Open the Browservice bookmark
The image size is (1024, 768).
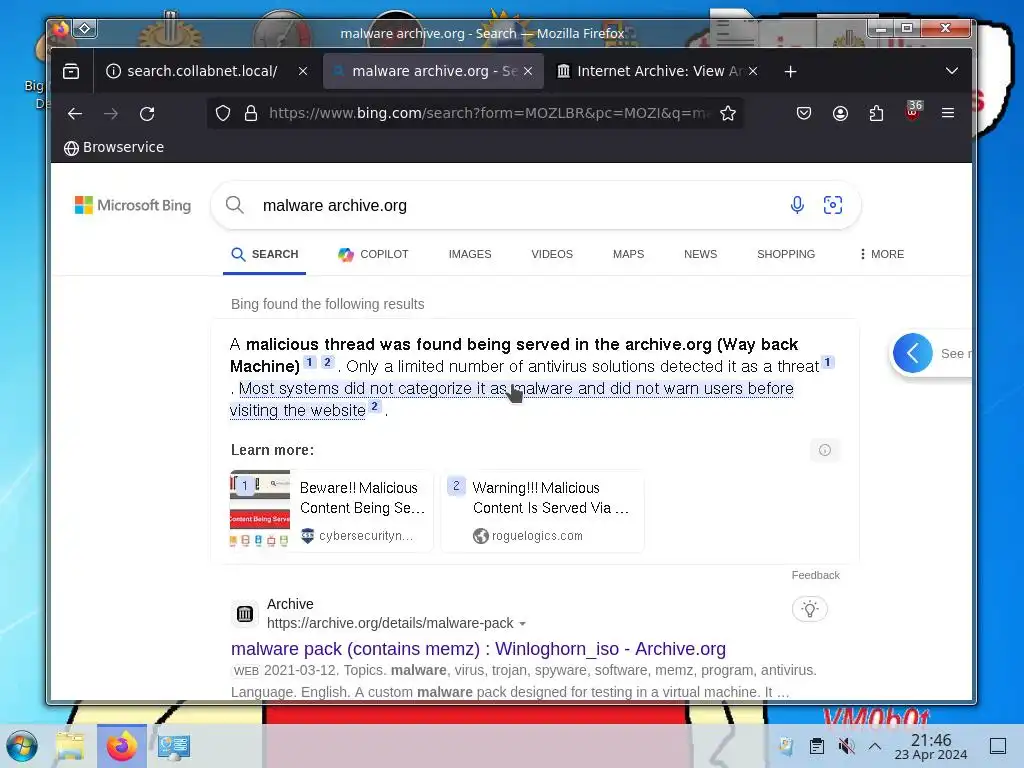pos(114,148)
